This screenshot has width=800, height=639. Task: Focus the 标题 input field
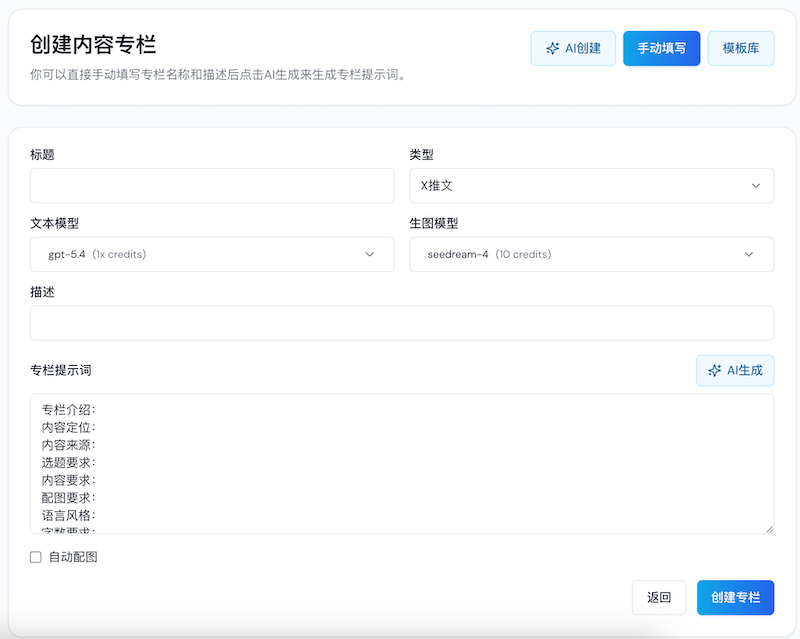(x=212, y=186)
